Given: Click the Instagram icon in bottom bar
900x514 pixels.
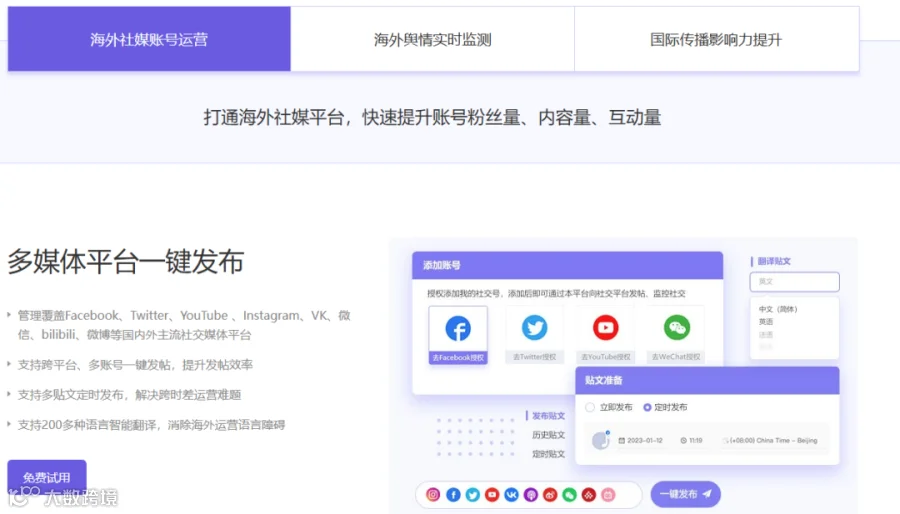Looking at the screenshot, I should (x=433, y=494).
